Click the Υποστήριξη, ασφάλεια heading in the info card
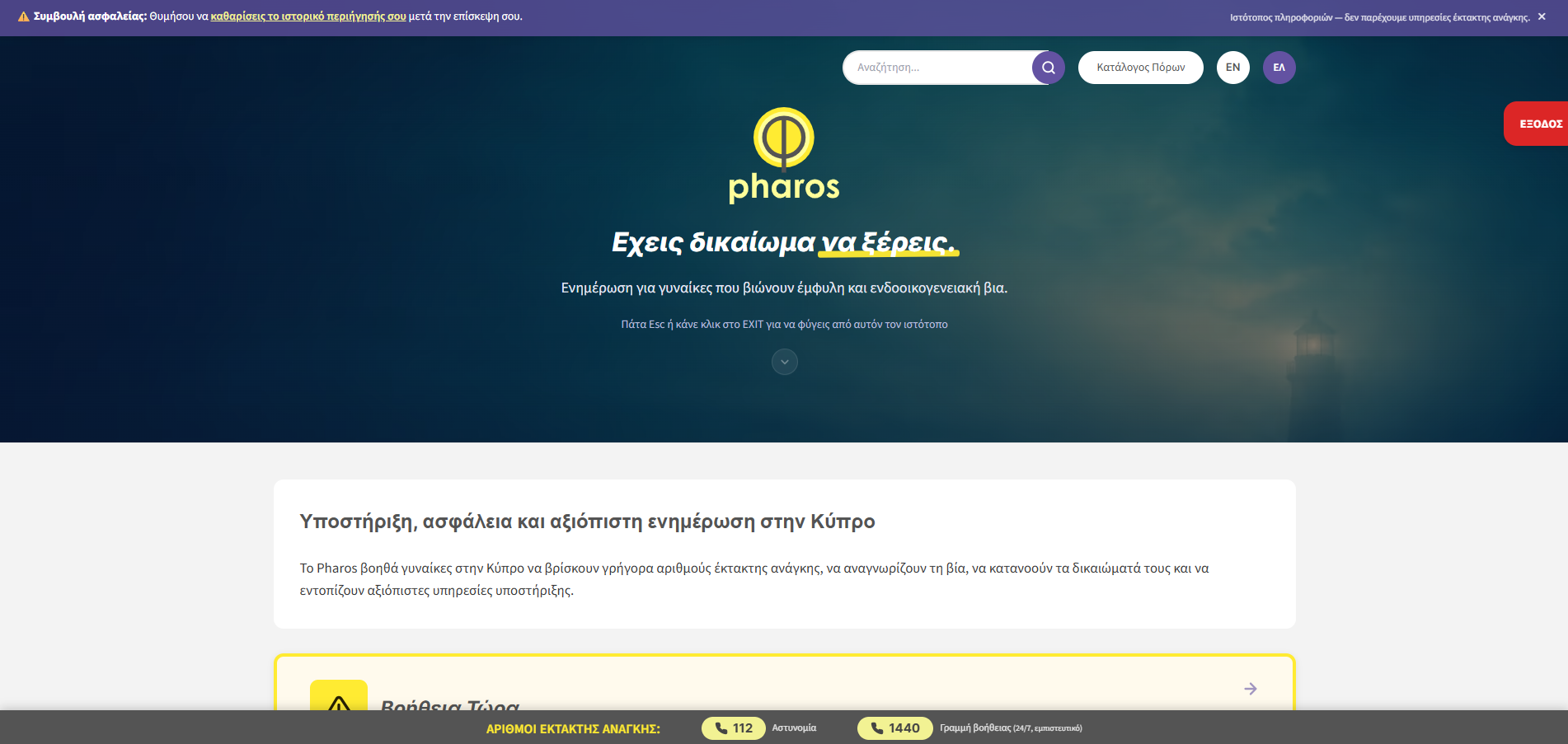This screenshot has height=744, width=1568. (587, 522)
